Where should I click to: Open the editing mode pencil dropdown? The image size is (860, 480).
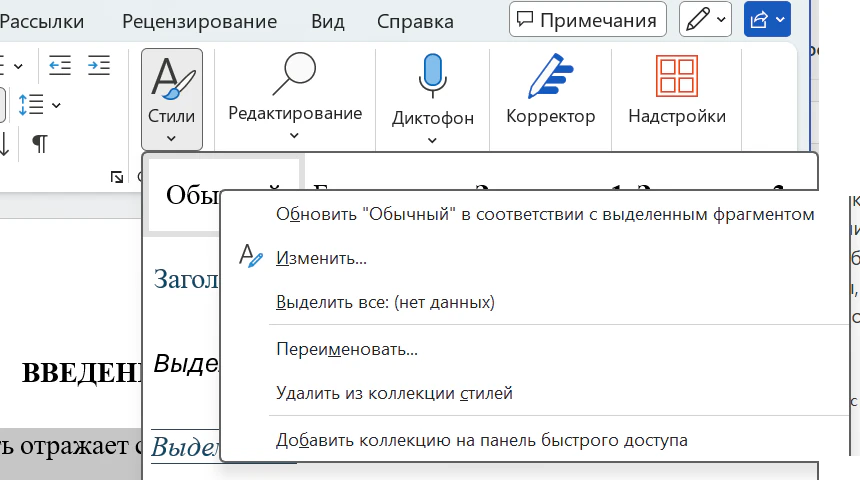click(705, 20)
